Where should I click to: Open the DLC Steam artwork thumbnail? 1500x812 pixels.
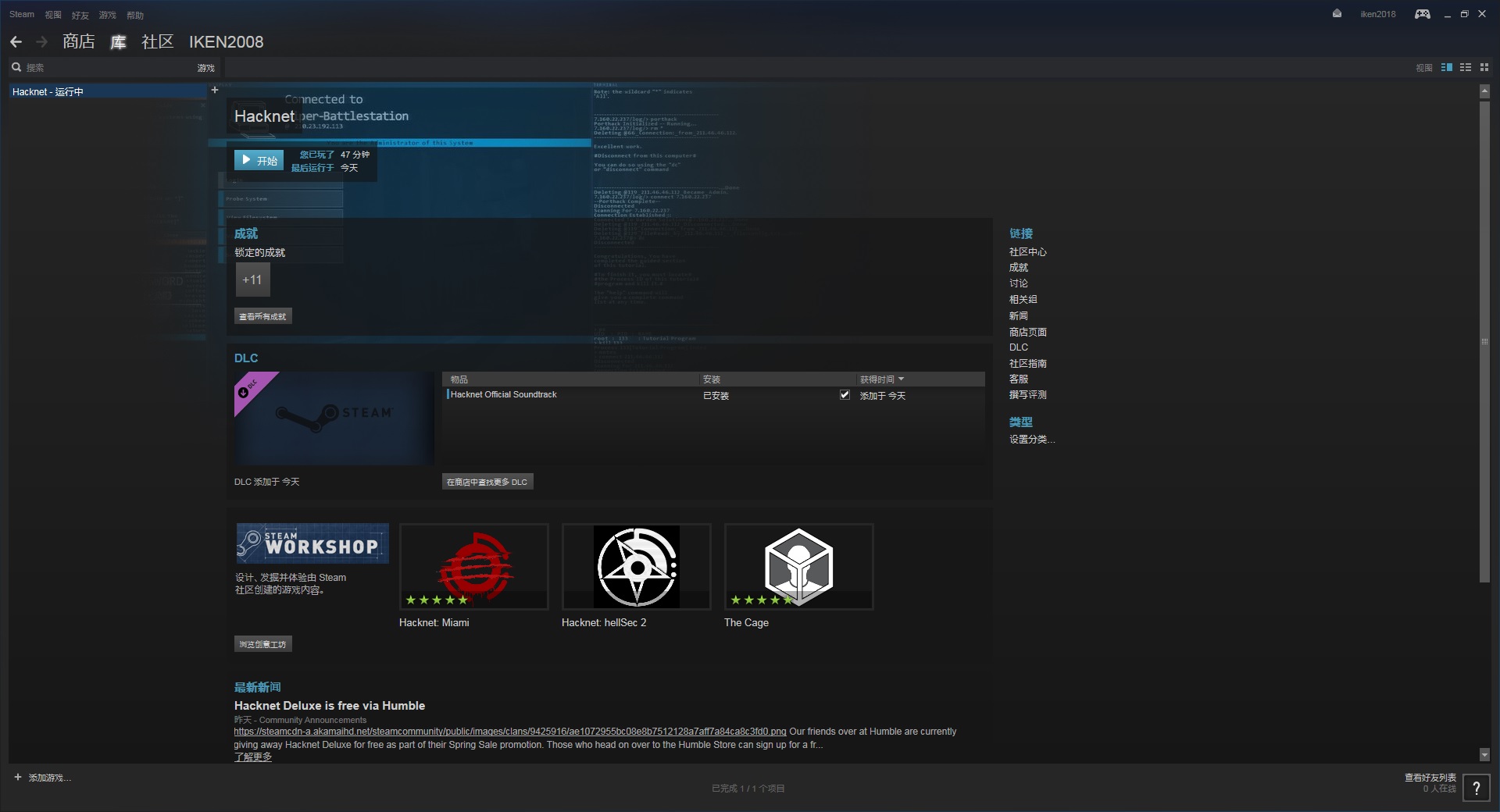[x=334, y=418]
